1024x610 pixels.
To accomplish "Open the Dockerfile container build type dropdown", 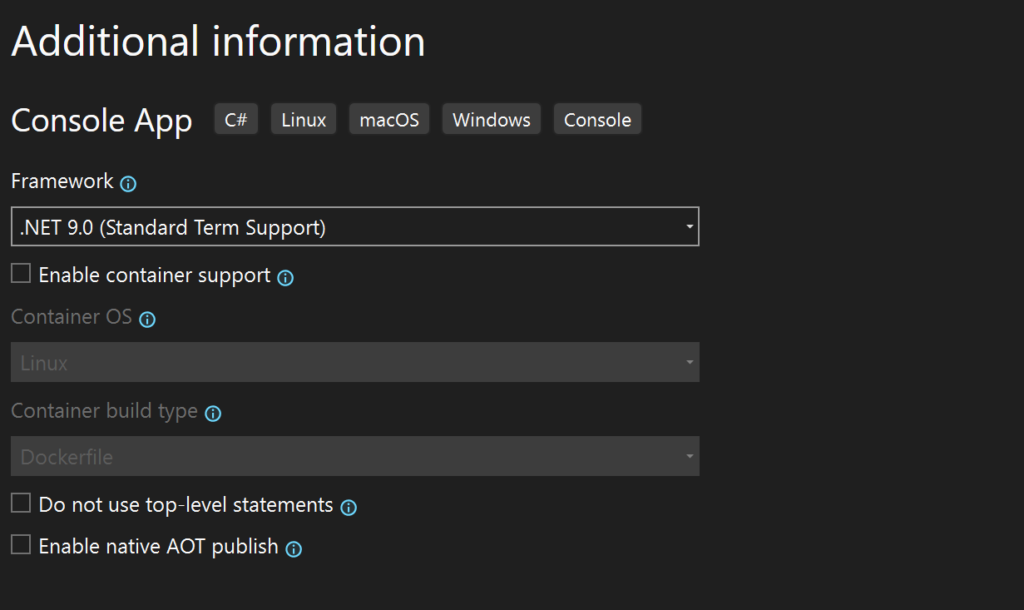I will pyautogui.click(x=354, y=456).
